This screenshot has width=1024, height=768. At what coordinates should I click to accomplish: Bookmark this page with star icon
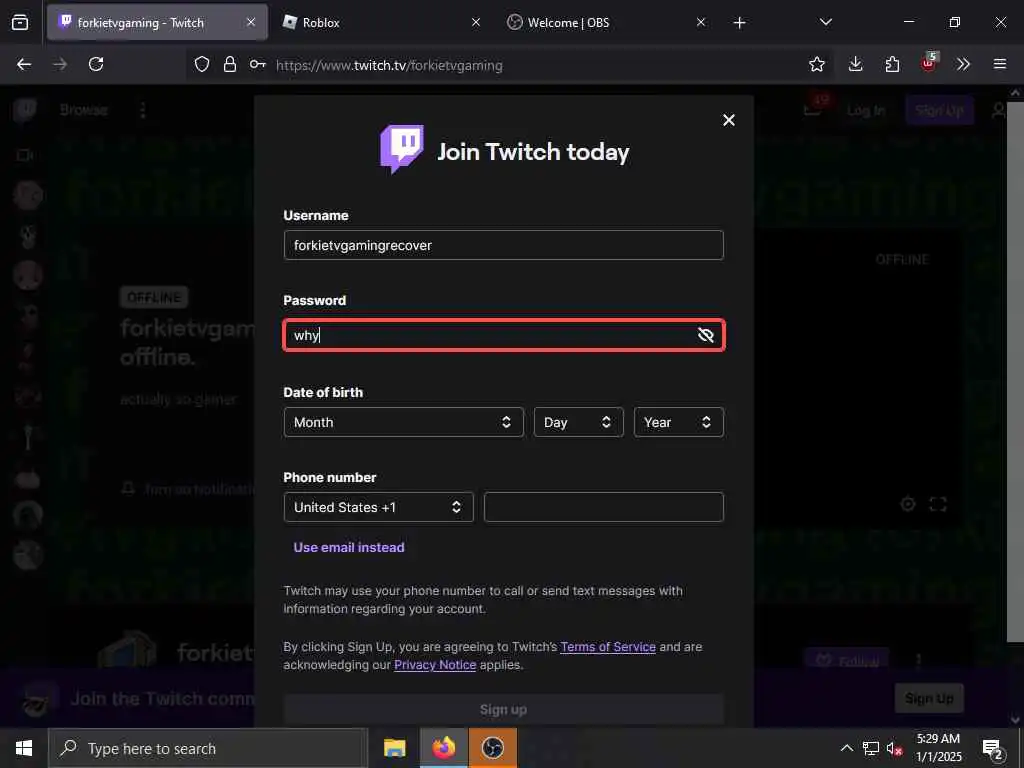[x=816, y=64]
